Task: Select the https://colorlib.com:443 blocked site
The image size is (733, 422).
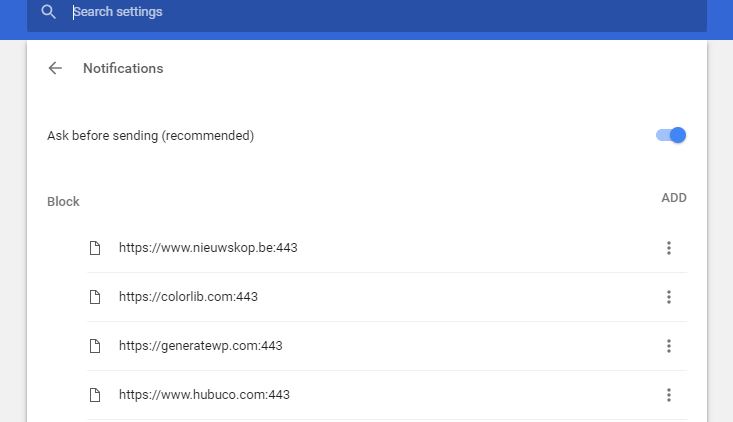Action: coord(189,297)
